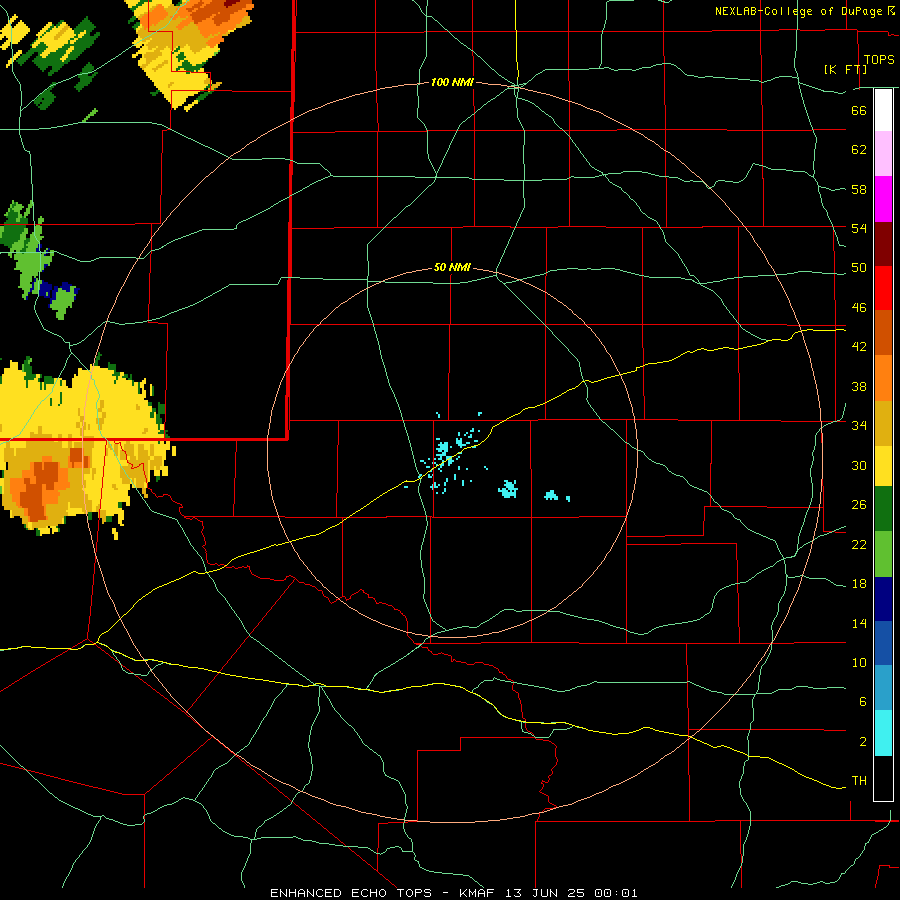This screenshot has width=900, height=900.
Task: Click legend value 26
Action: pos(859,505)
